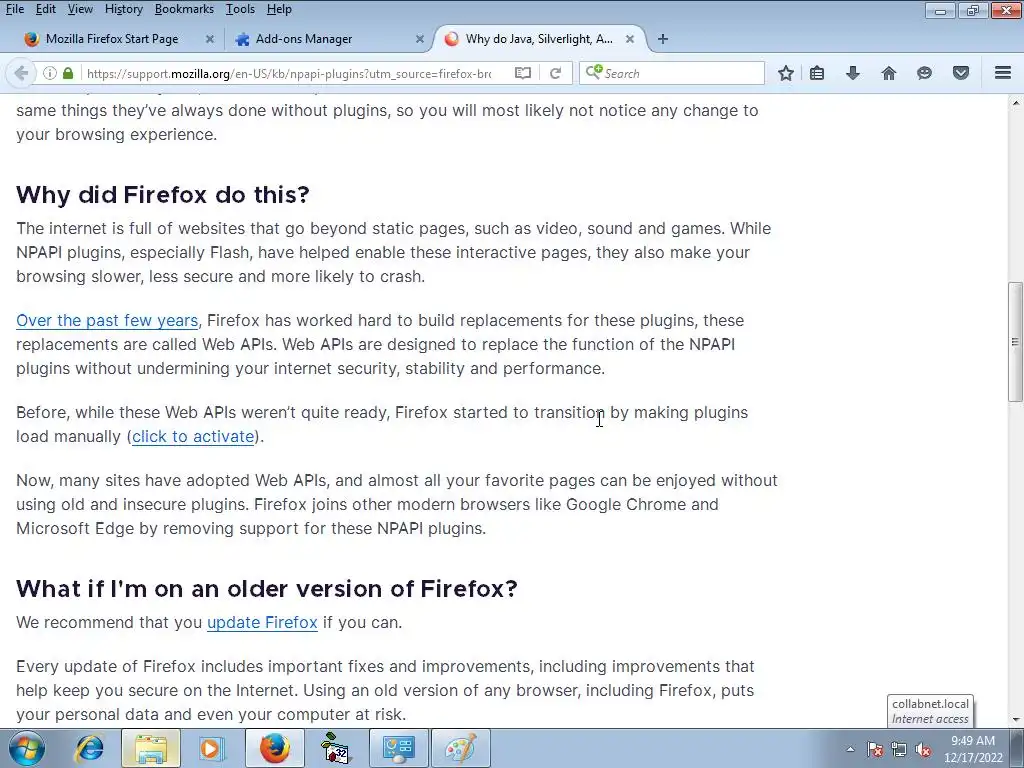
Task: Close the Mozilla Firefox Start Page tab
Action: point(210,39)
